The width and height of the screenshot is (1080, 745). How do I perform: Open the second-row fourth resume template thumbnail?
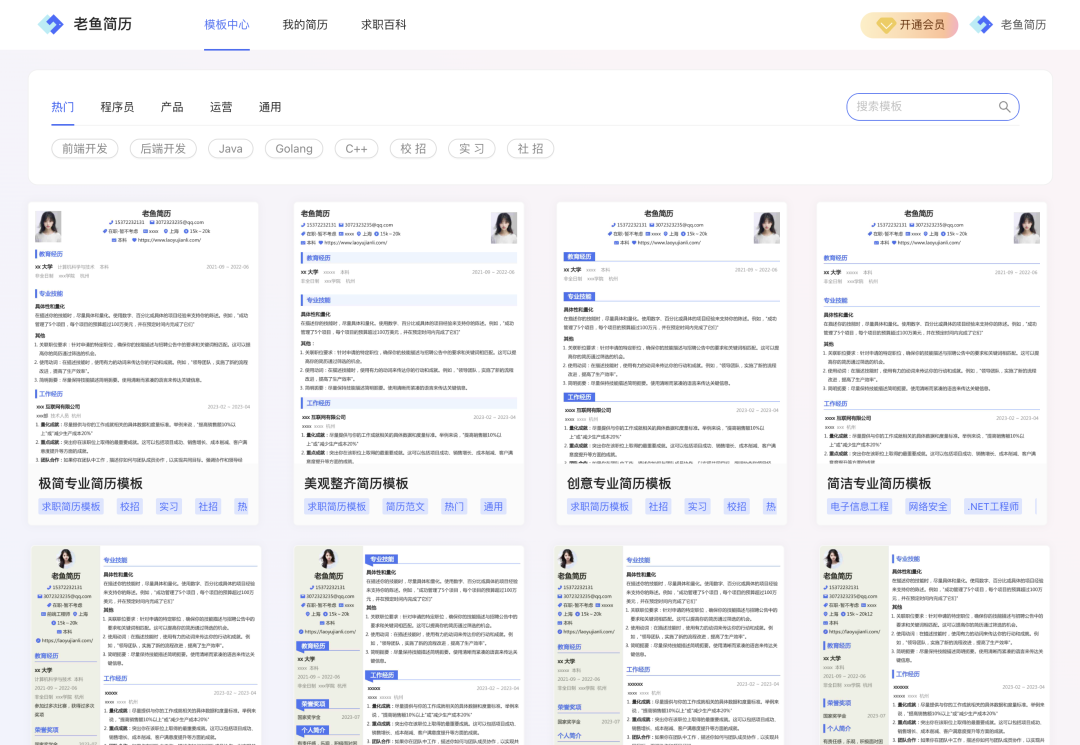(935, 645)
